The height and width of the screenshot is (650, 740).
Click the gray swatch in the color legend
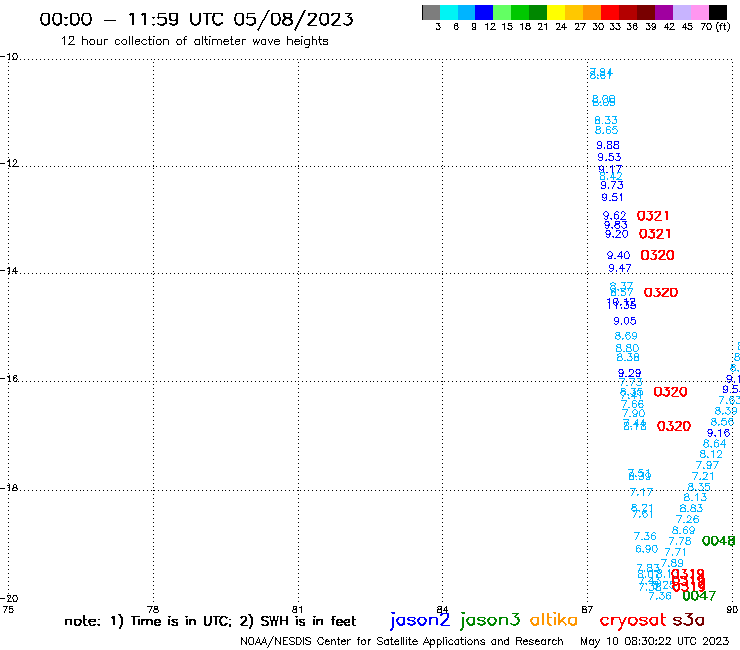(x=431, y=12)
